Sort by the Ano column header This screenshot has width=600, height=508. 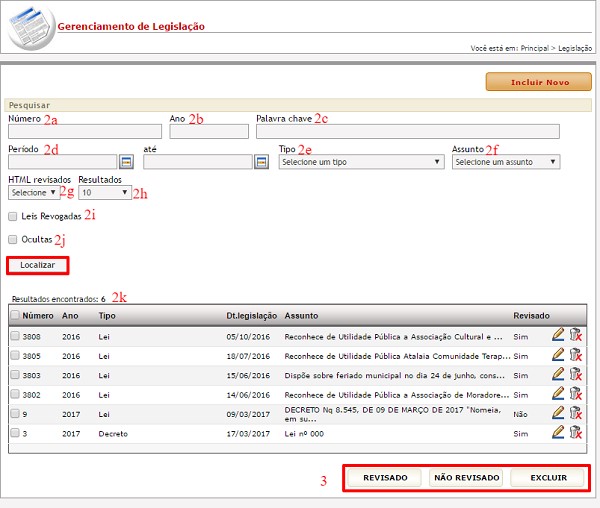(70, 316)
